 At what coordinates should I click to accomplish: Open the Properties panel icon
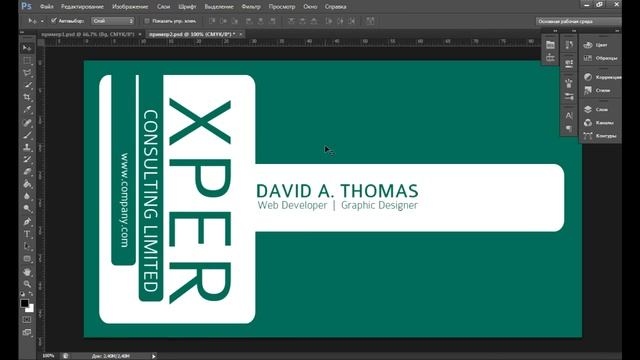tap(569, 63)
